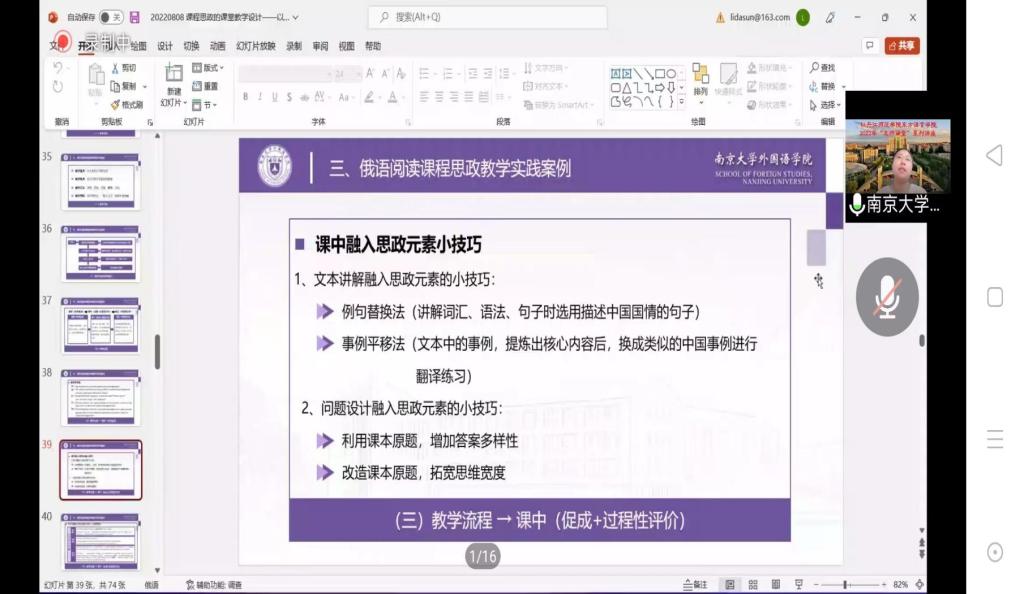Toggle the AutoSave switch off/on

pyautogui.click(x=110, y=17)
